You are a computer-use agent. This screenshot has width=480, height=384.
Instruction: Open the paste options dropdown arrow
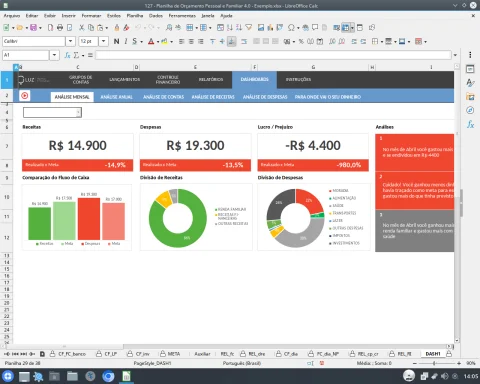107,28
